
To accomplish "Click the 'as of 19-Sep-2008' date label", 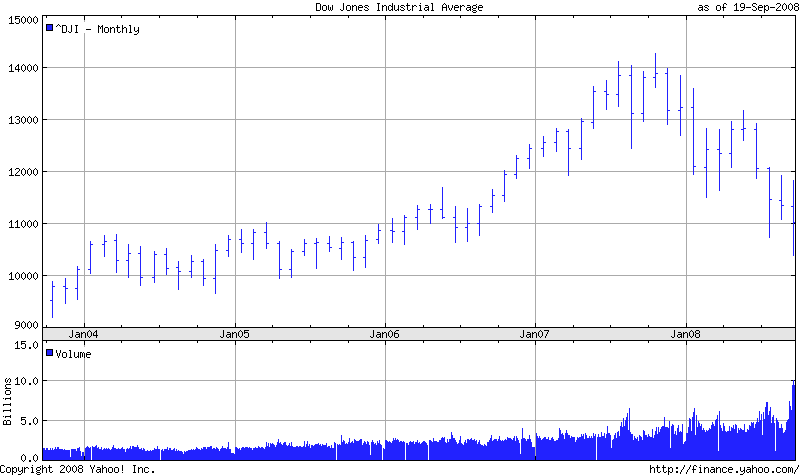I will click(x=747, y=7).
